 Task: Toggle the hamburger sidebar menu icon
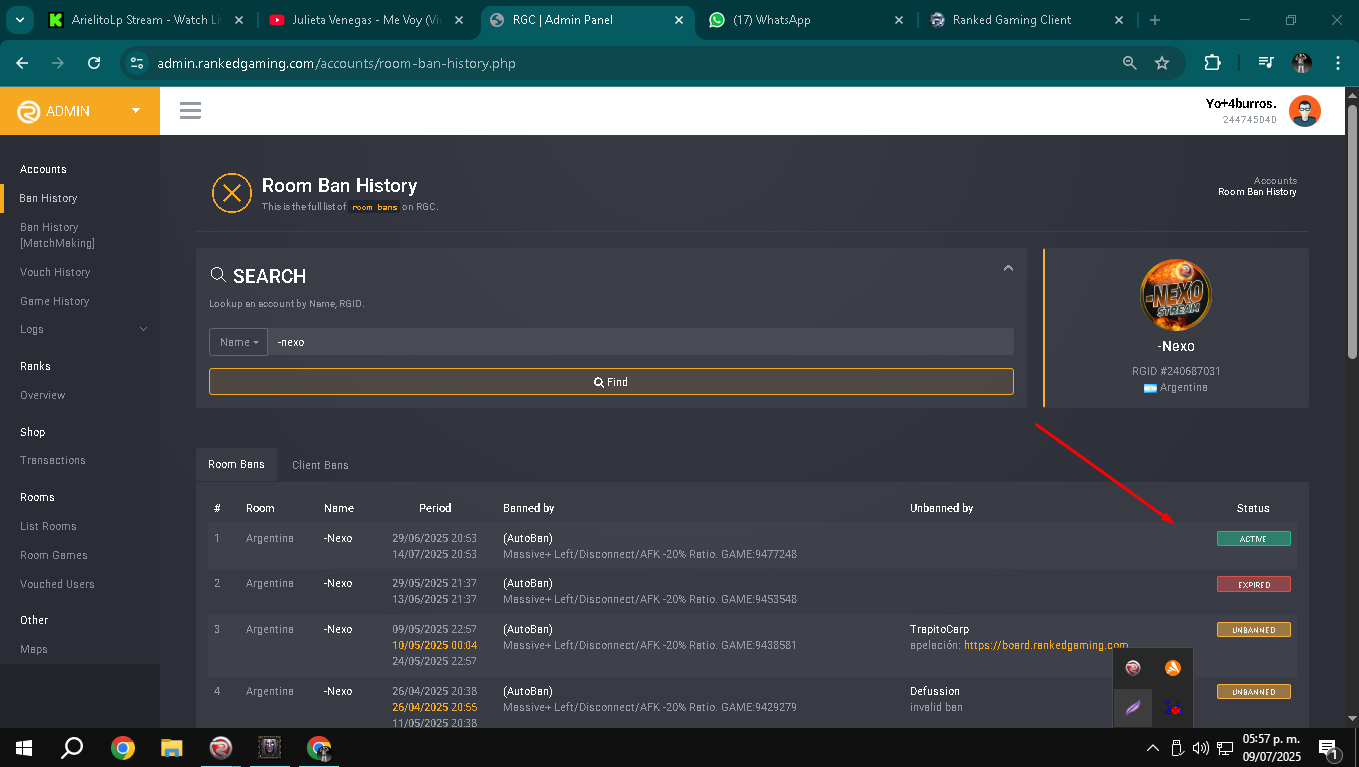point(190,110)
